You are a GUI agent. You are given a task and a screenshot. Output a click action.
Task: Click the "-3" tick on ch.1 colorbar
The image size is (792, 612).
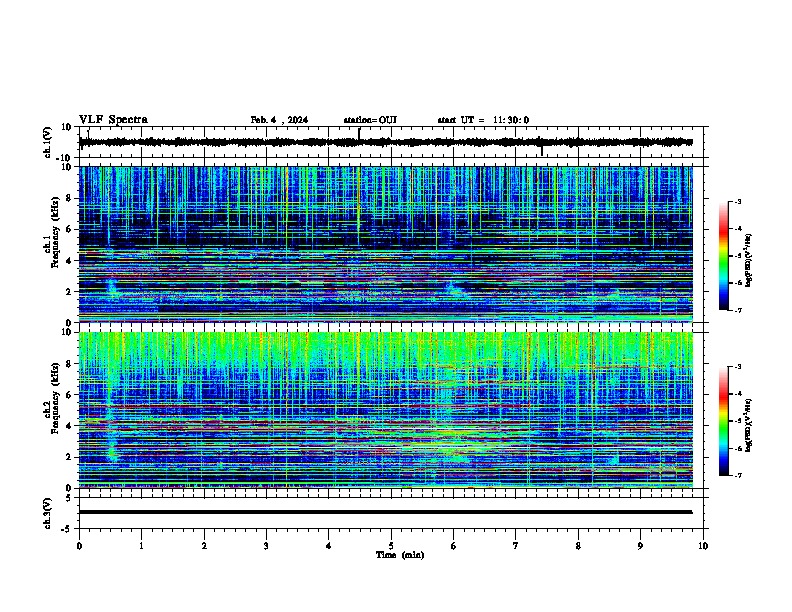point(737,201)
